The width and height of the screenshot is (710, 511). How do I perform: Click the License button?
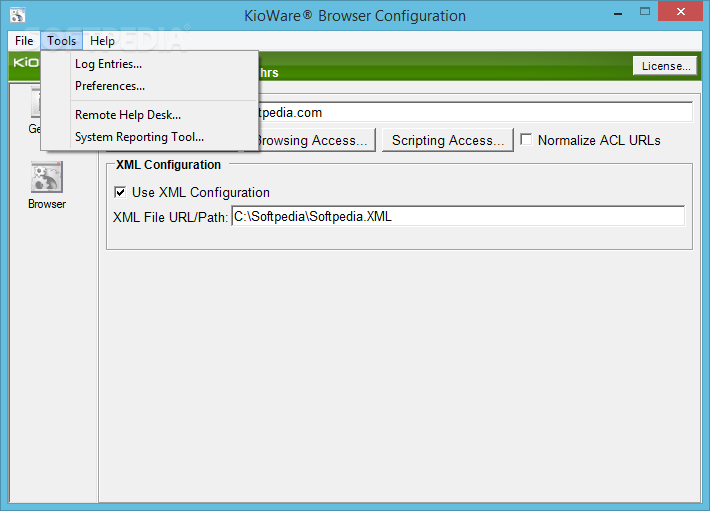[x=665, y=66]
